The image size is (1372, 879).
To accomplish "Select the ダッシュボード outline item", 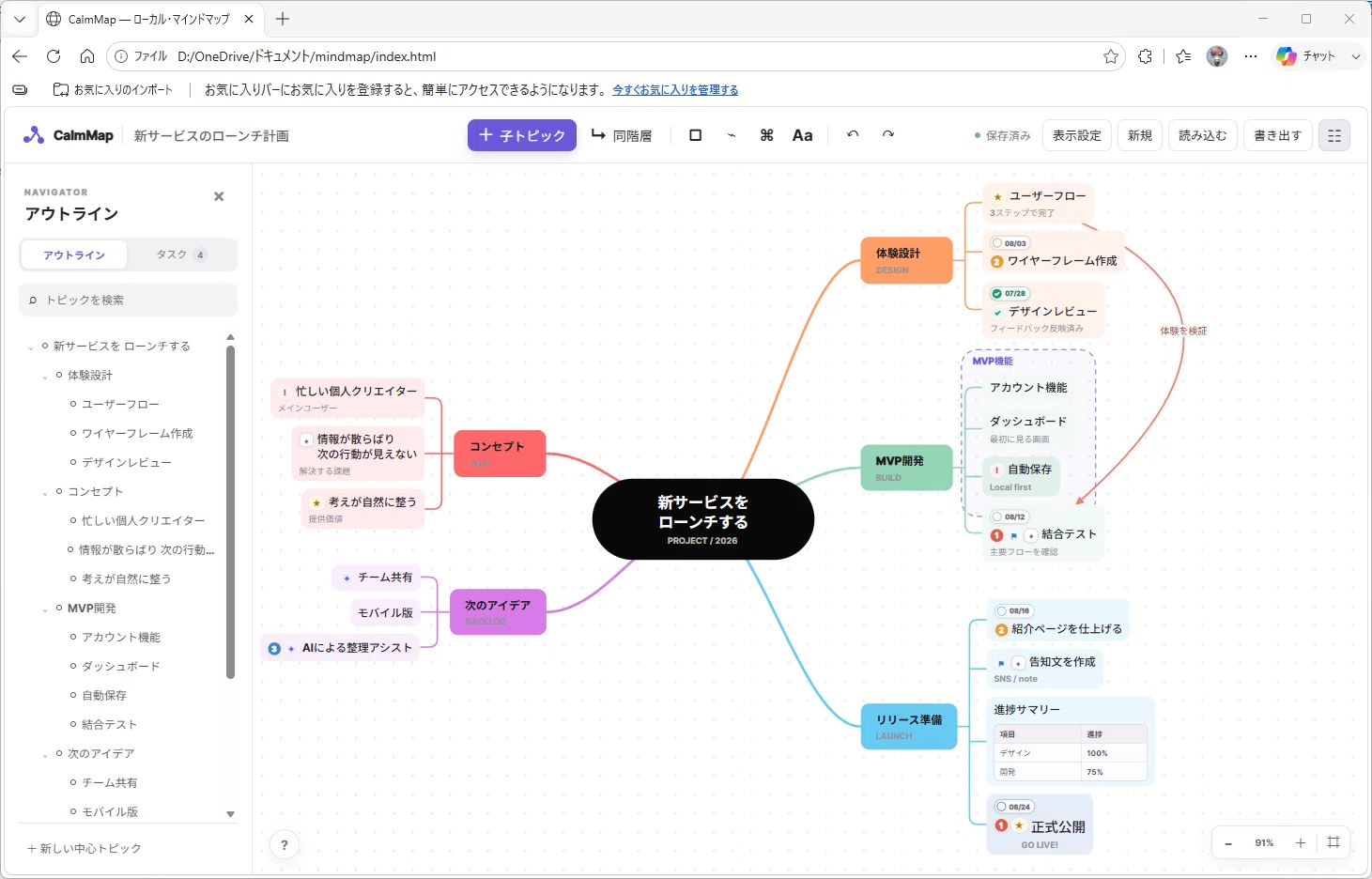I will point(121,667).
